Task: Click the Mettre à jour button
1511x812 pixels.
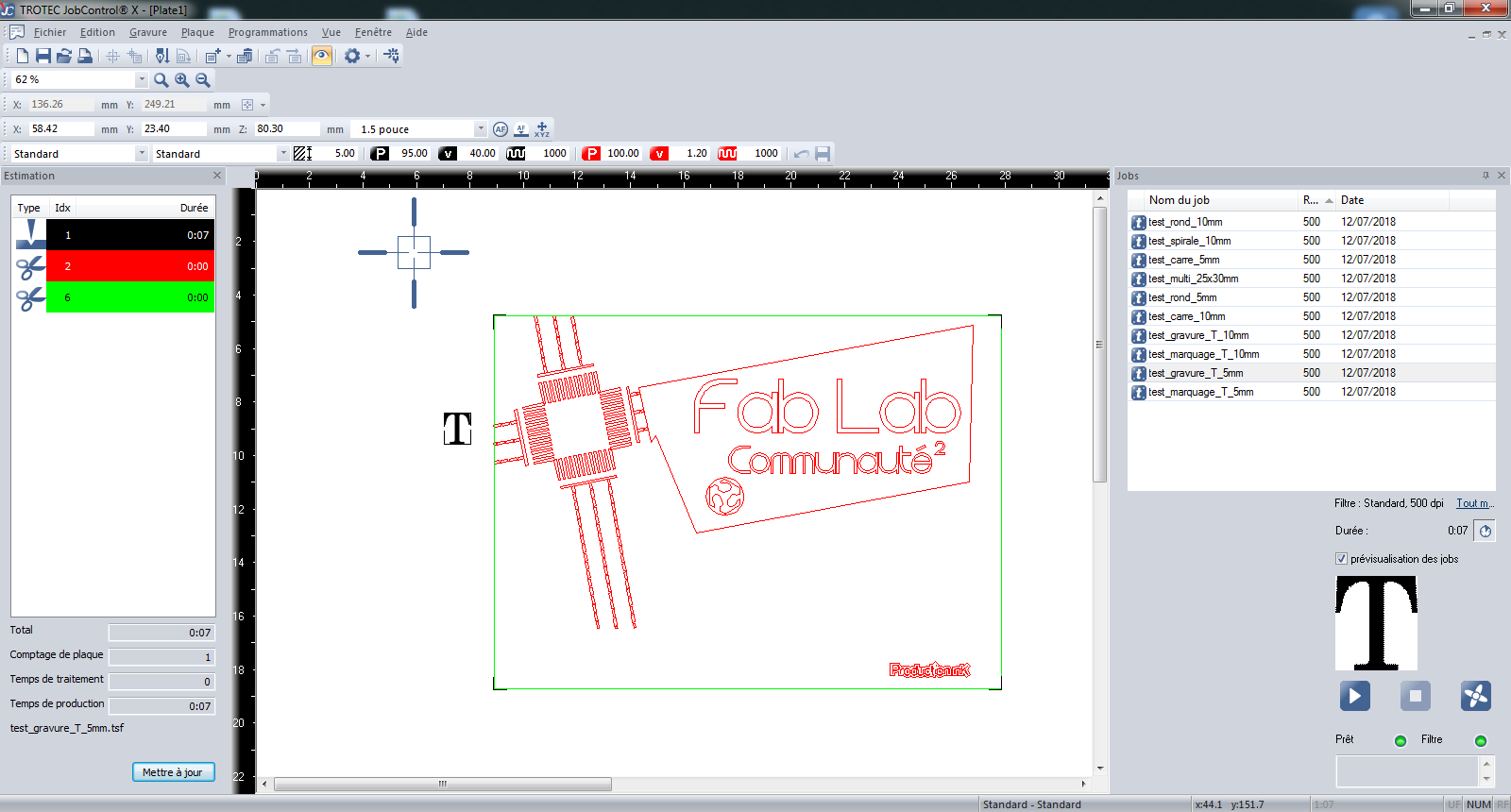Action: coord(173,772)
